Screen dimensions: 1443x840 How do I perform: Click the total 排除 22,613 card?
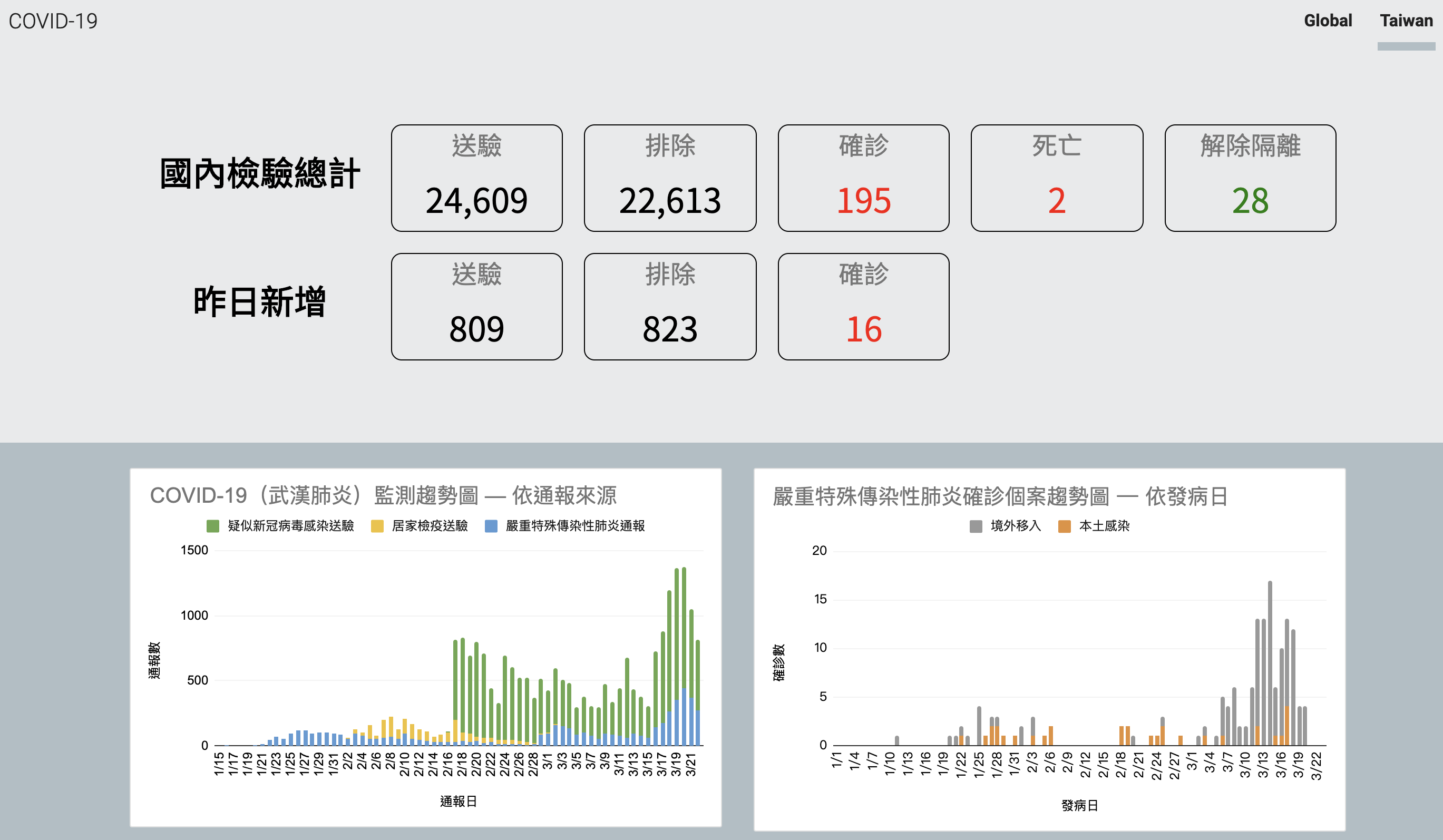coord(670,178)
